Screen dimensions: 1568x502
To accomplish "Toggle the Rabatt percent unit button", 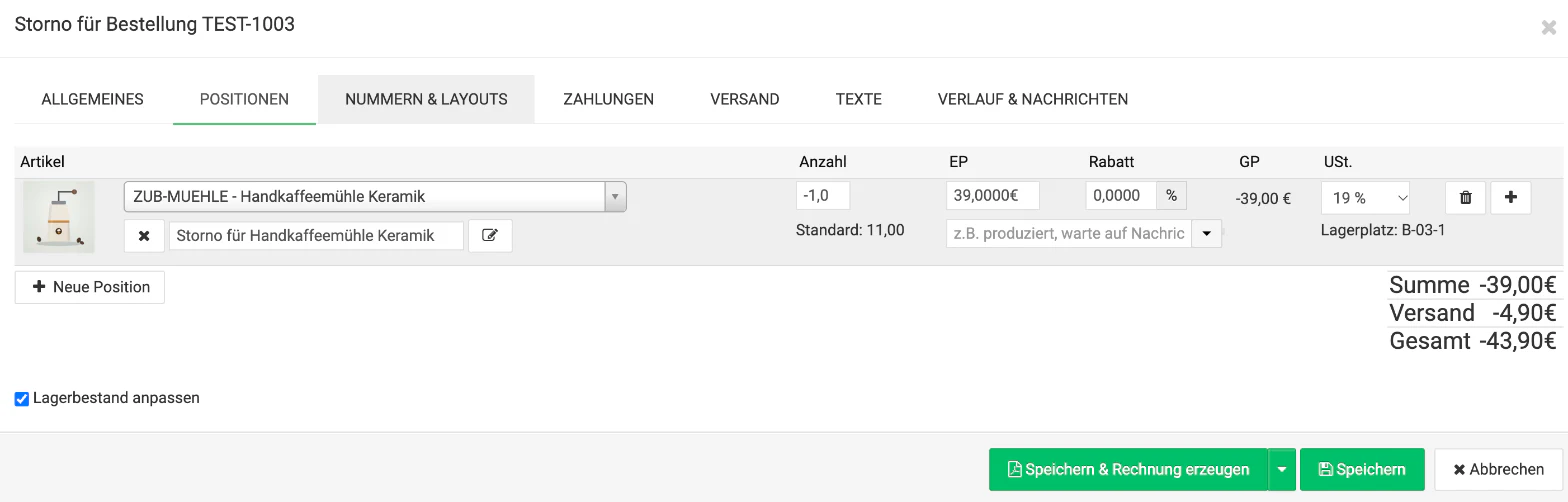I will tap(1171, 196).
